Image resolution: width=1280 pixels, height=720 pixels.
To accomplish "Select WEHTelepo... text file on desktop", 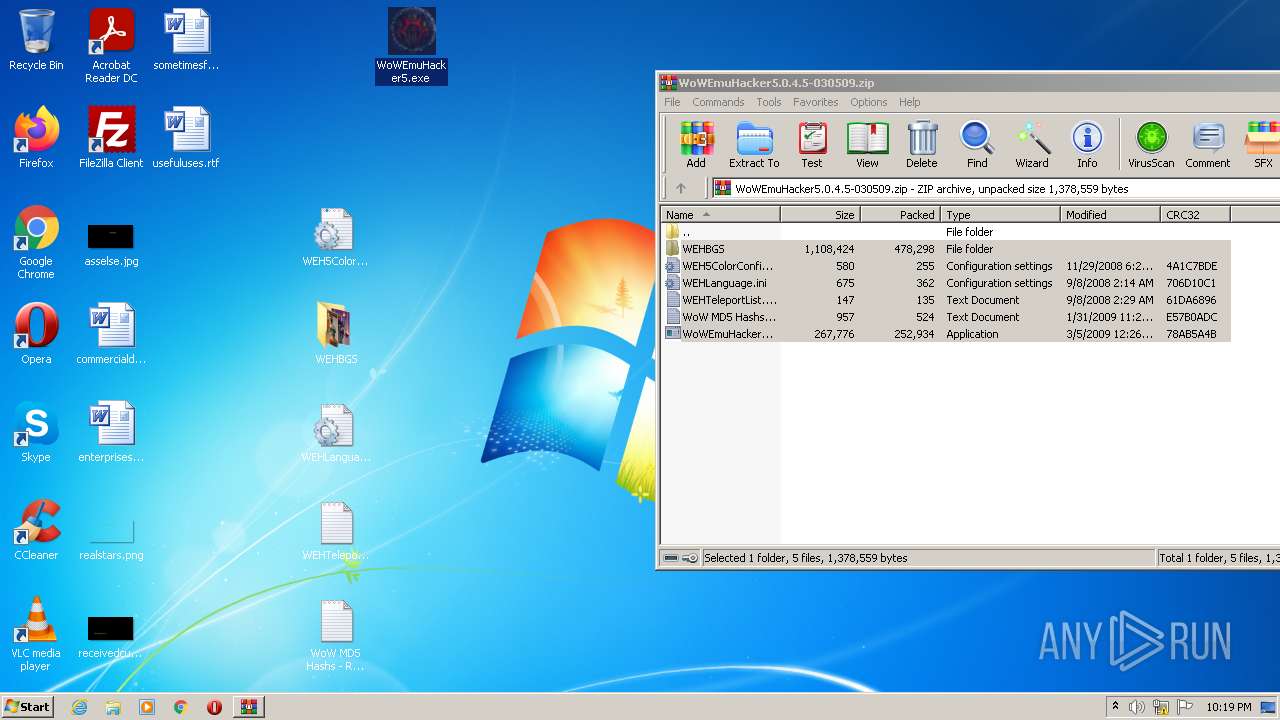I will pyautogui.click(x=336, y=531).
